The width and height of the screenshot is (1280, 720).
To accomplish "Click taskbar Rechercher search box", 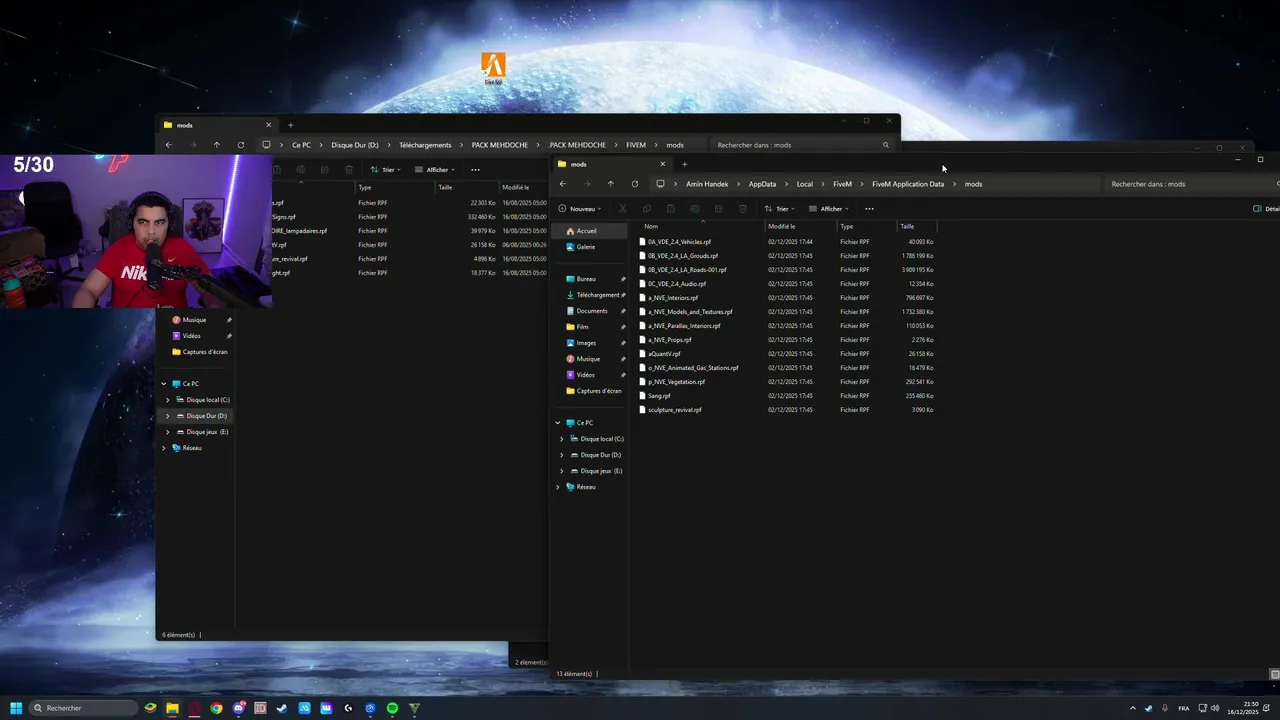I will (x=82, y=708).
